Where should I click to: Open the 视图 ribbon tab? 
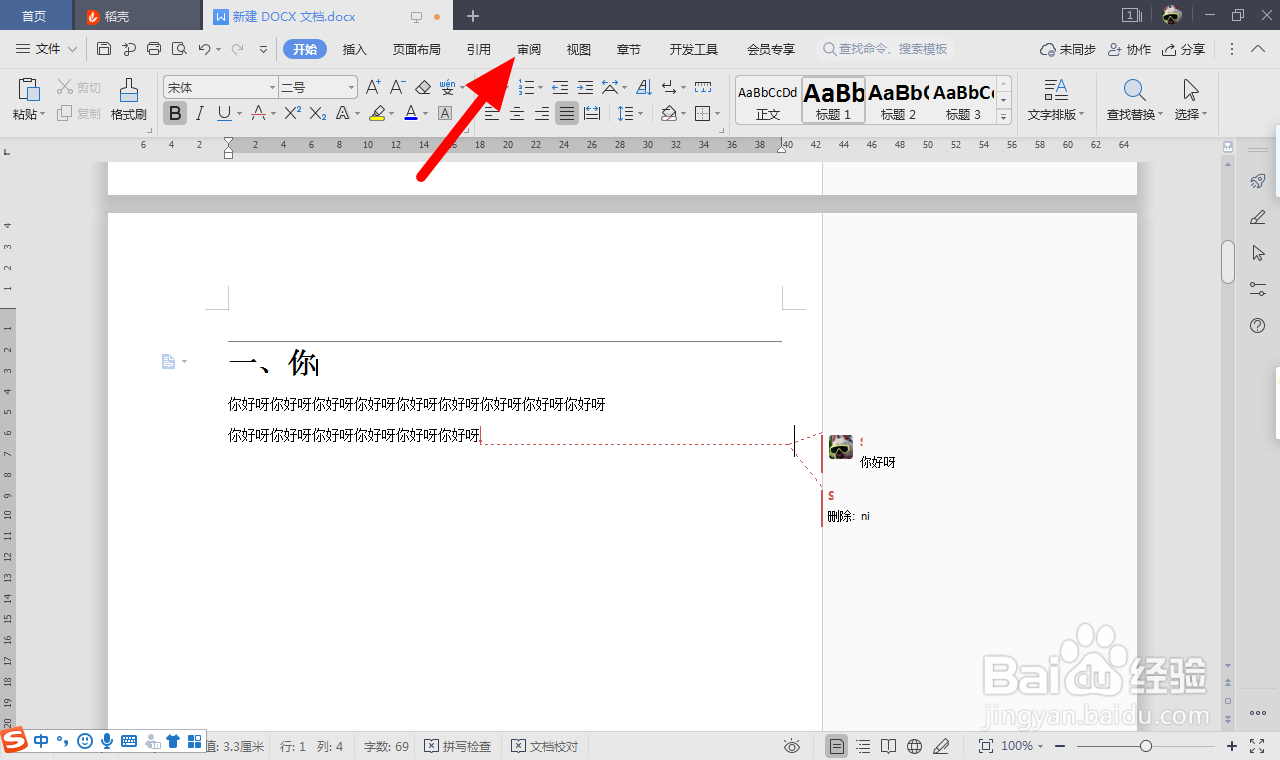coord(579,49)
